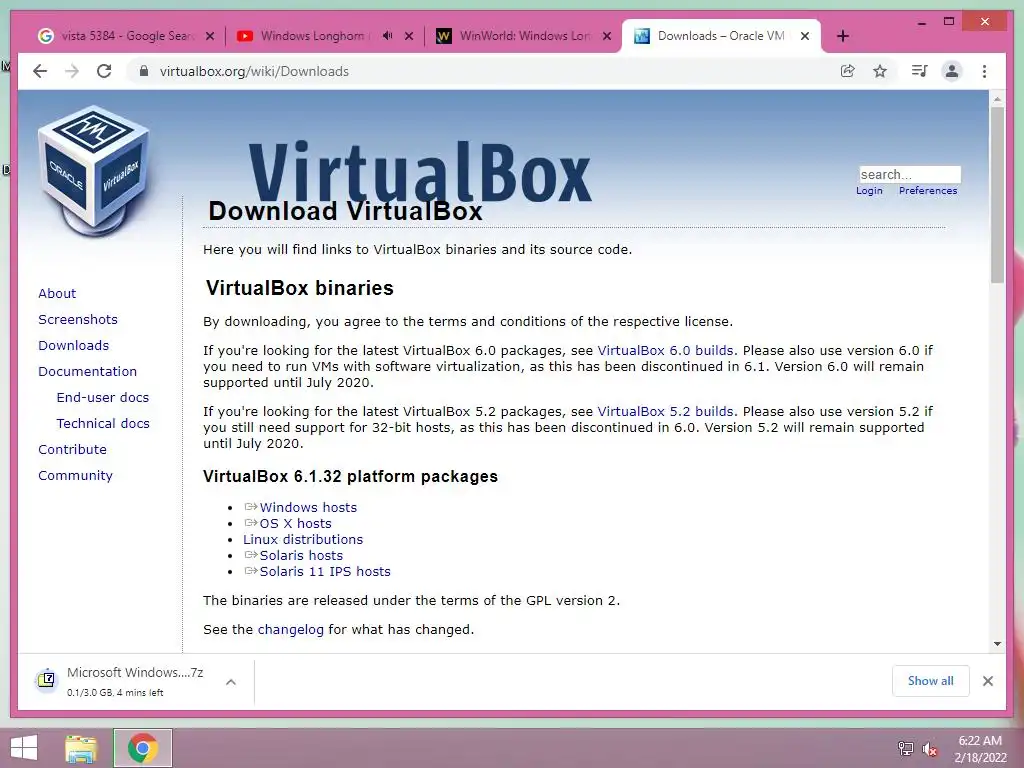Click the muted volume tray icon

pos(930,749)
